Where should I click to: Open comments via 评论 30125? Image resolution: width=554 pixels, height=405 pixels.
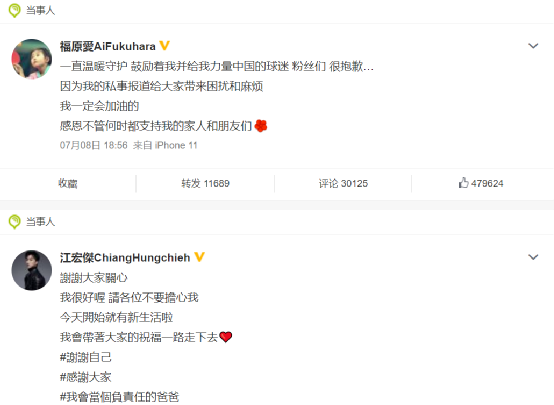click(343, 183)
